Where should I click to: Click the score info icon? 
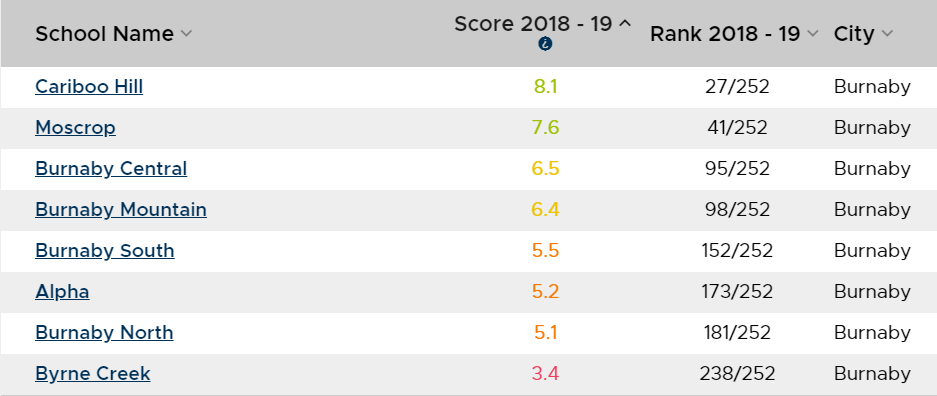[x=544, y=44]
